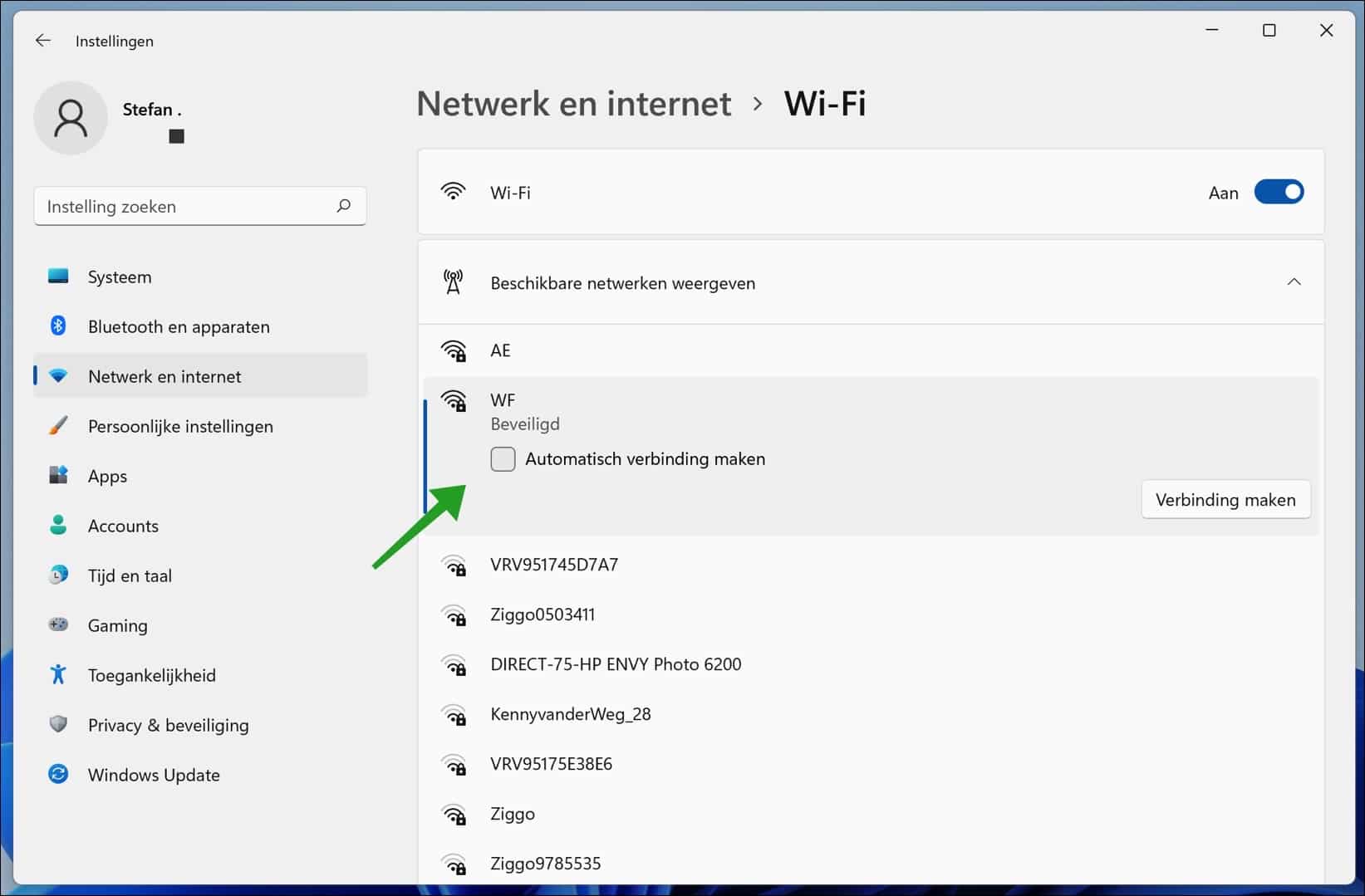
Task: Select the Gaming controller icon
Action: coord(58,624)
